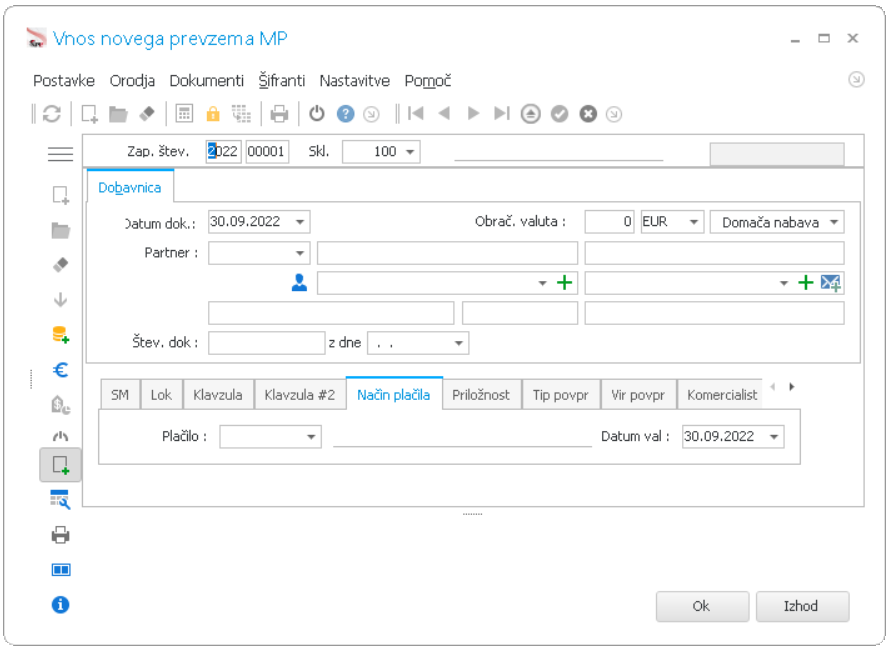Viewport: 889px width, 648px height.
Task: Click the sidebar down arrow icon
Action: tap(61, 299)
